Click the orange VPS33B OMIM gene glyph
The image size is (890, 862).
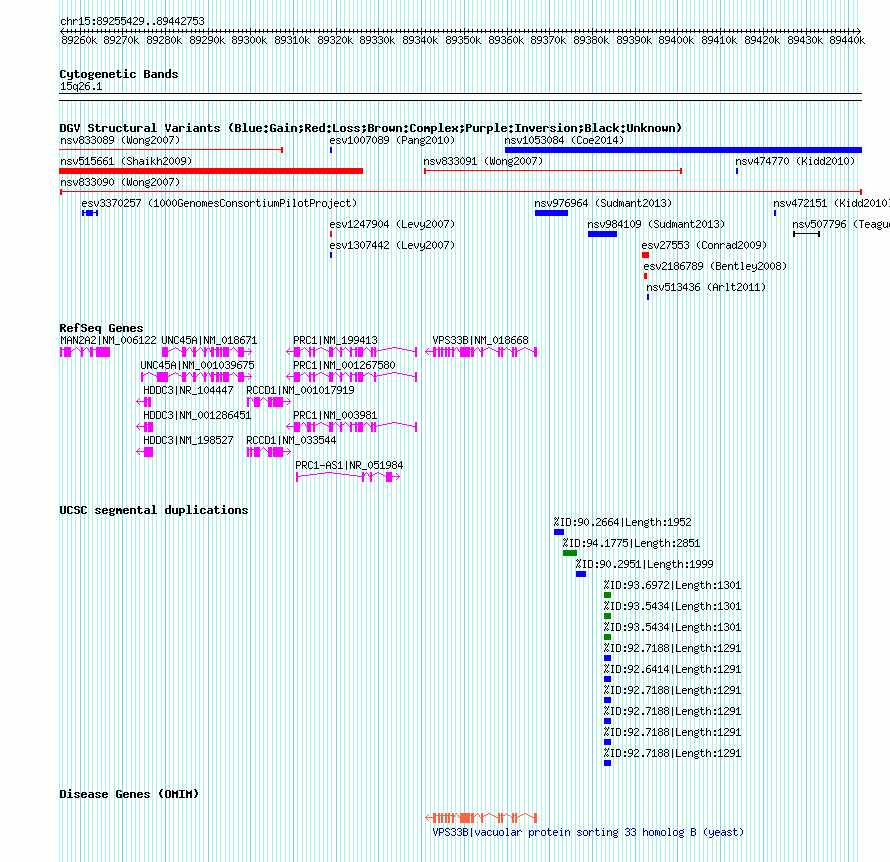(x=481, y=818)
